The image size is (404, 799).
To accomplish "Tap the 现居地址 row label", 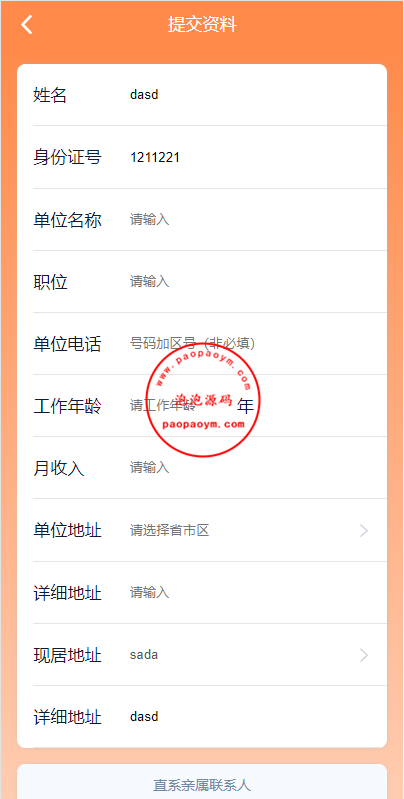I will 67,655.
